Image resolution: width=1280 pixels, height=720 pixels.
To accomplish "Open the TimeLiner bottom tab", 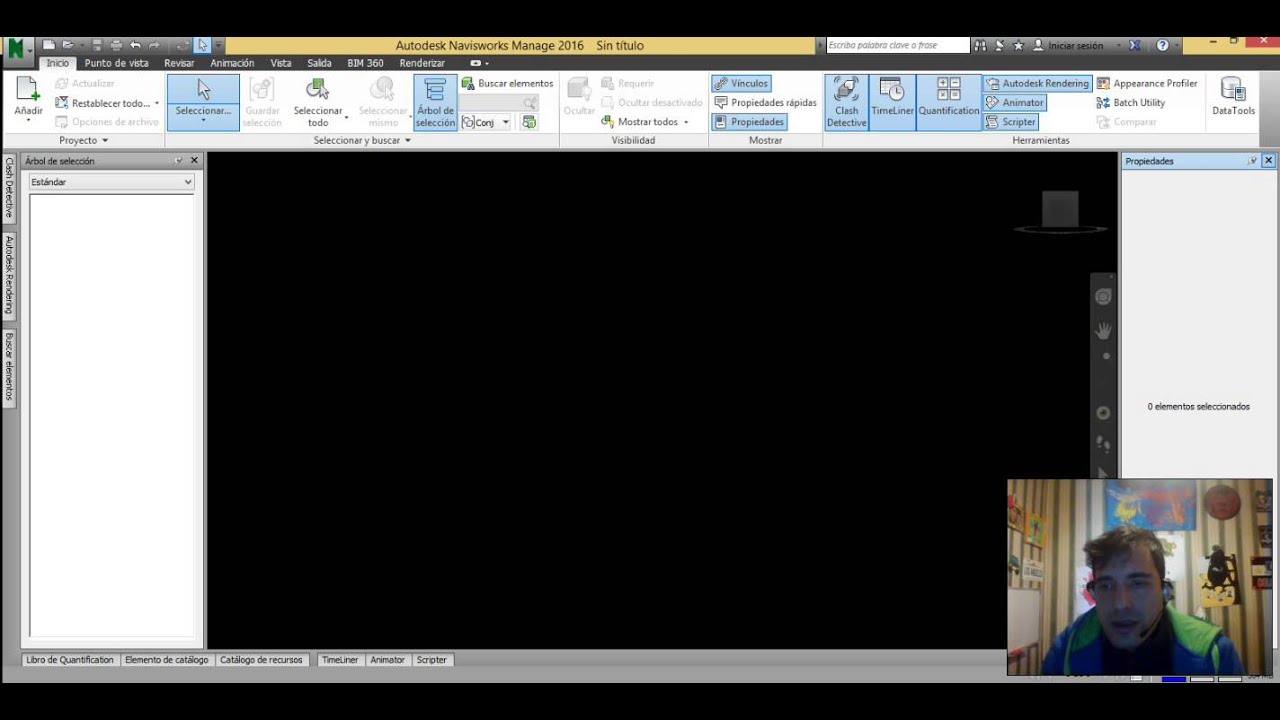I will pos(340,660).
